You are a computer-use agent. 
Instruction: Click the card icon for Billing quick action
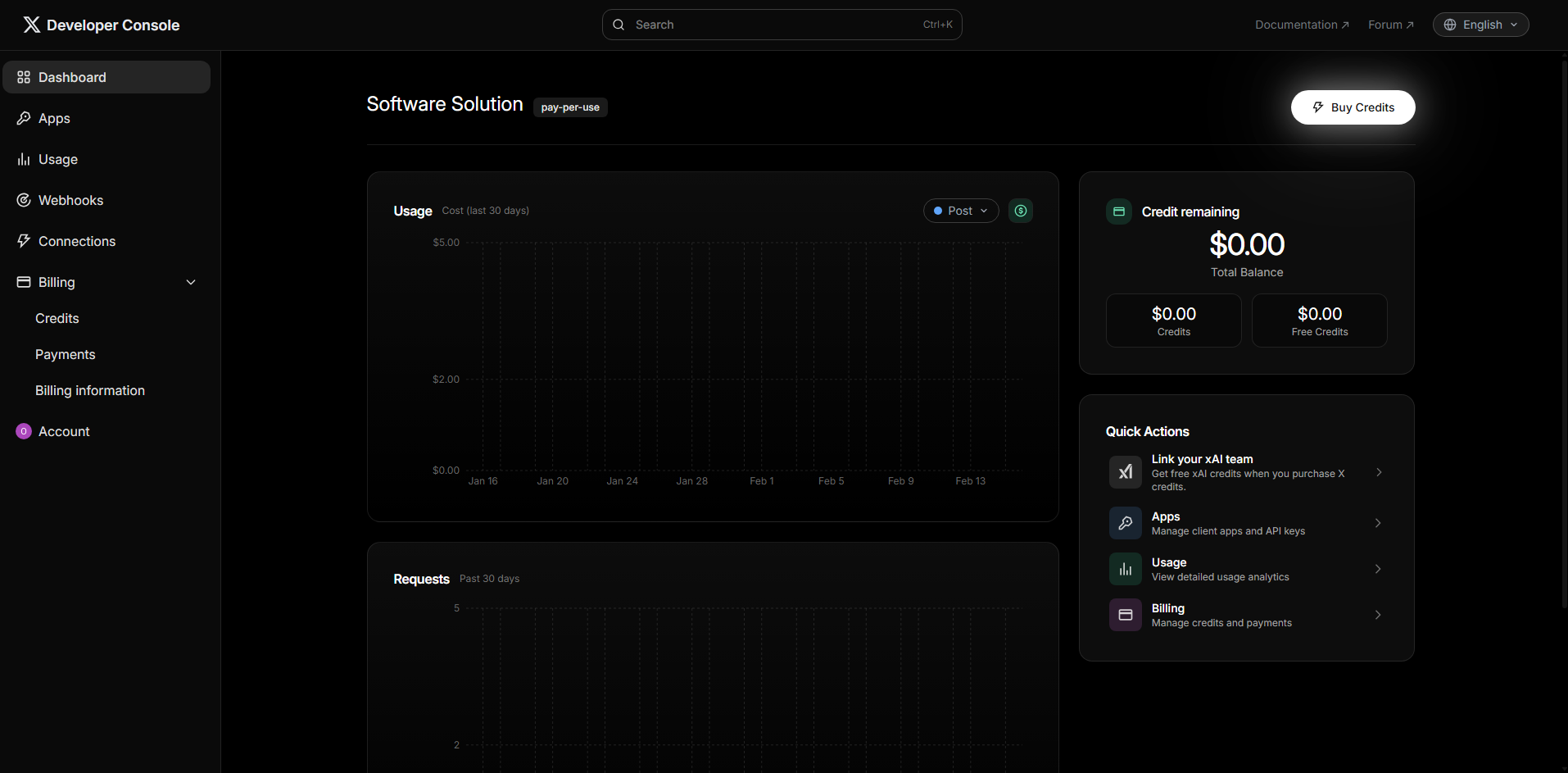point(1125,615)
